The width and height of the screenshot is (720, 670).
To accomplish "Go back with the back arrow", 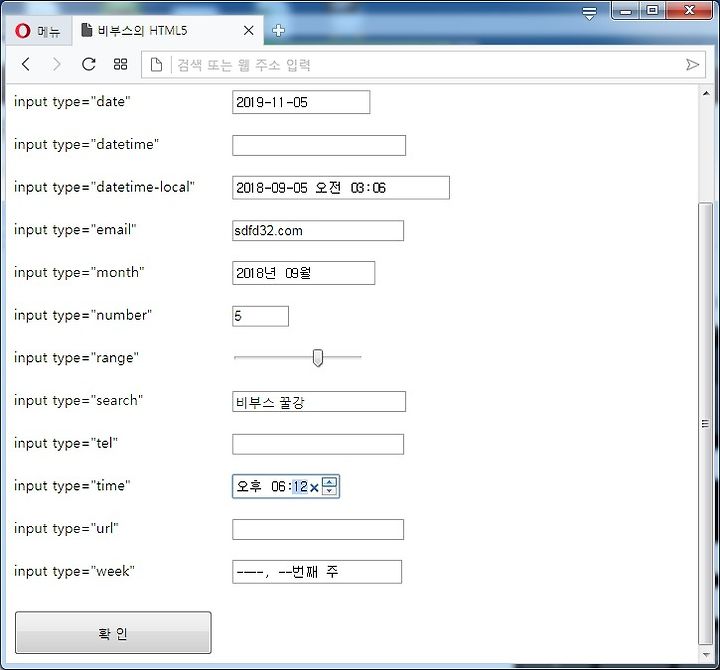I will (x=26, y=64).
